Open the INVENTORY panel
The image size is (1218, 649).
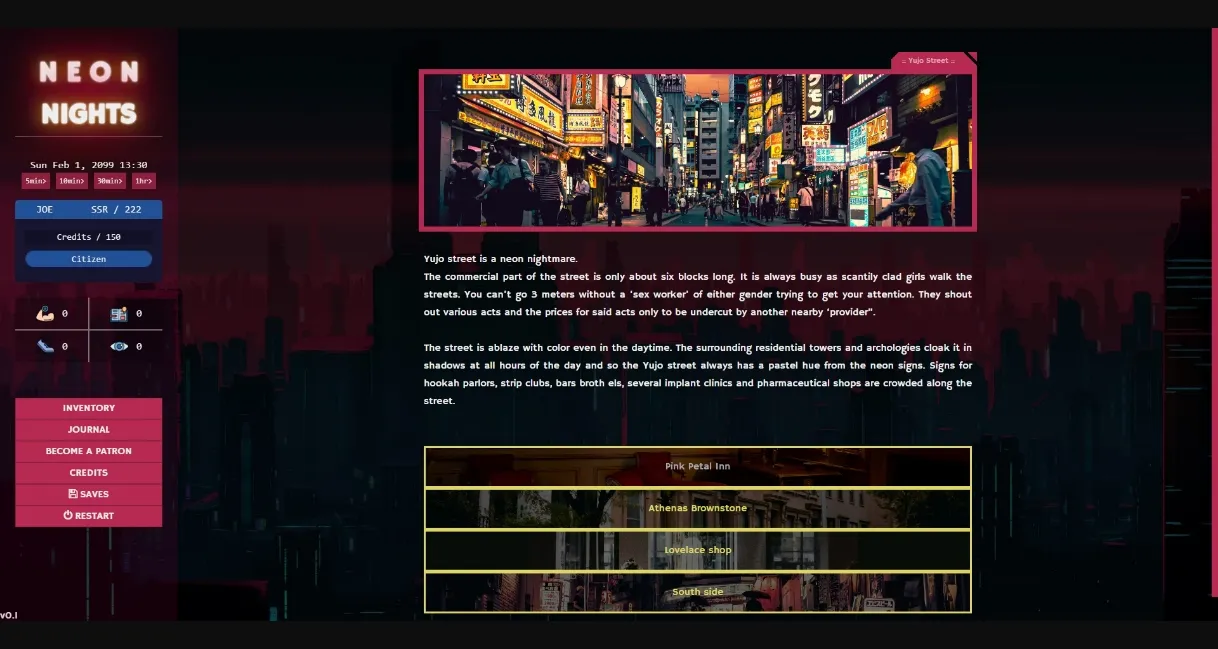click(88, 407)
